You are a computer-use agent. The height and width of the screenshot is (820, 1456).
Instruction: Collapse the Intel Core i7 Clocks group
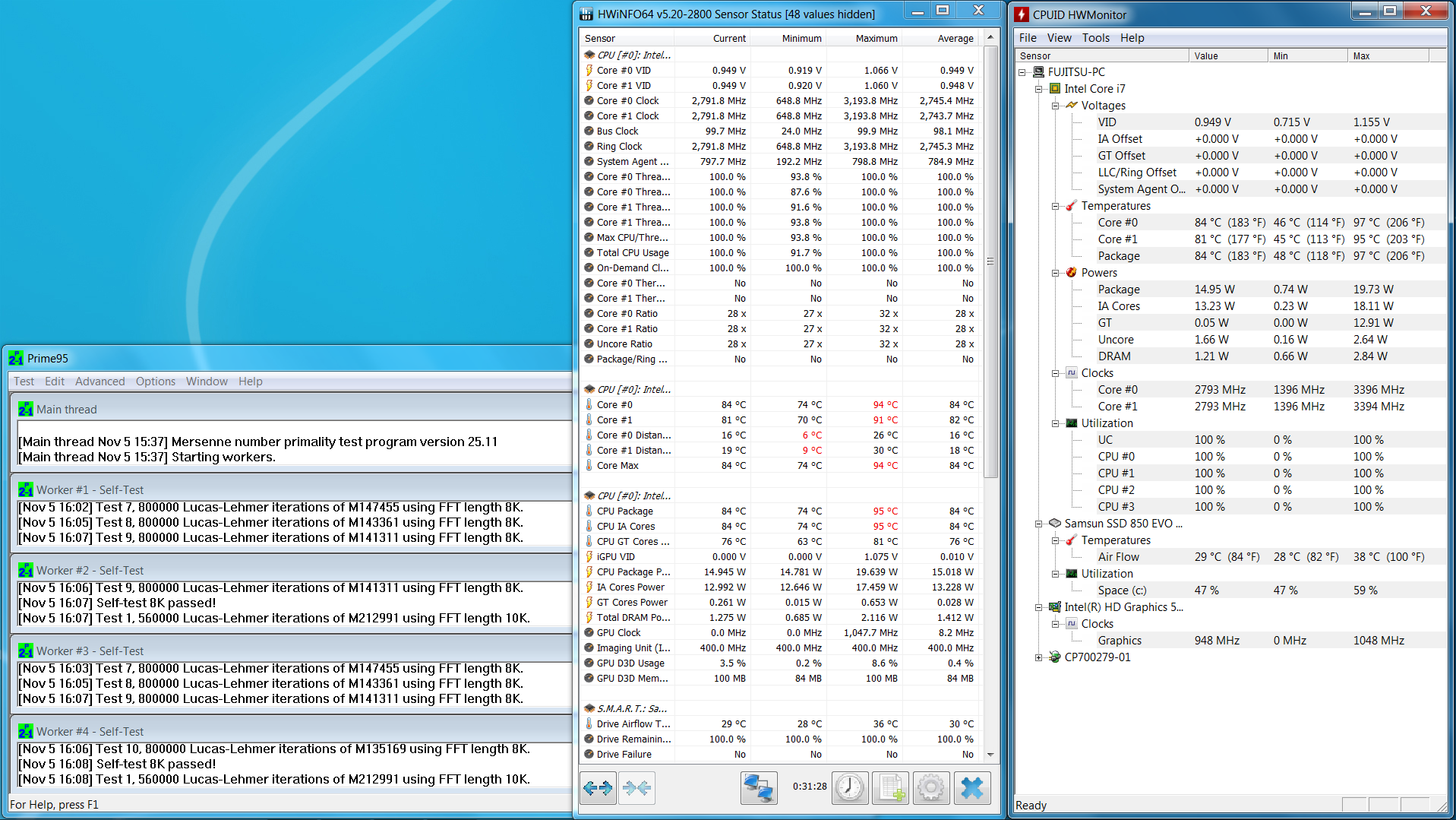click(1056, 373)
